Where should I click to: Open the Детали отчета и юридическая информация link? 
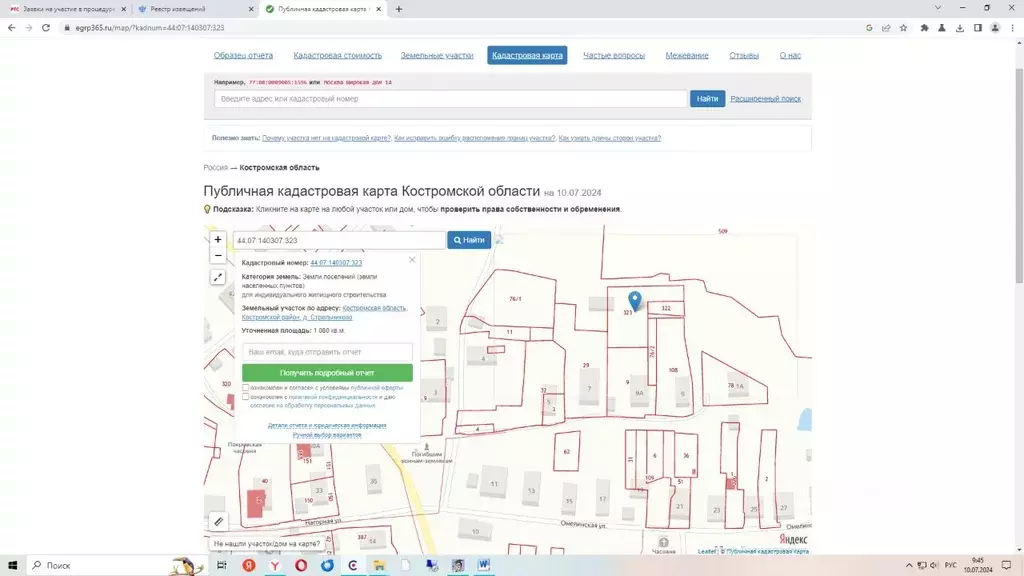[327, 425]
